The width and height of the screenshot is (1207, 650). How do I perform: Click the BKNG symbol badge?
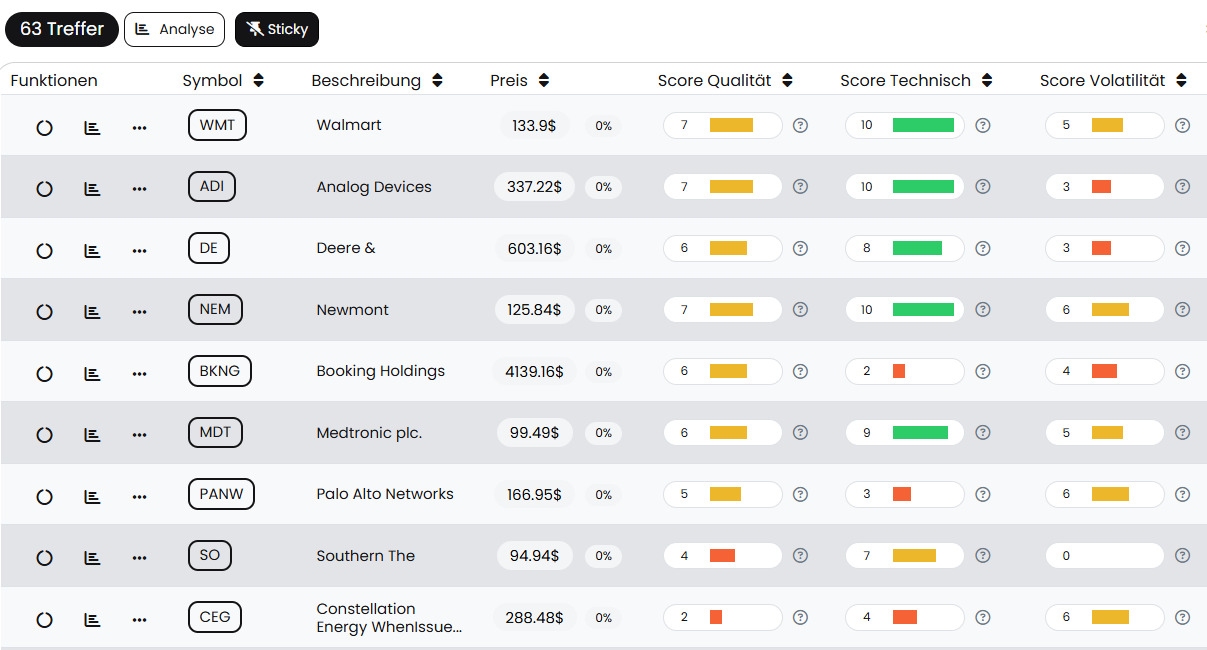[219, 371]
